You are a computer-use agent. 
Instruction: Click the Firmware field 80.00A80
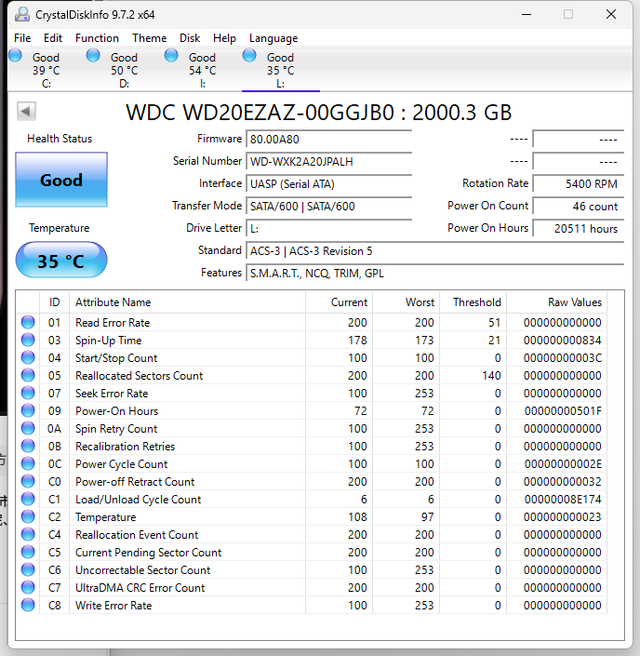click(x=329, y=139)
